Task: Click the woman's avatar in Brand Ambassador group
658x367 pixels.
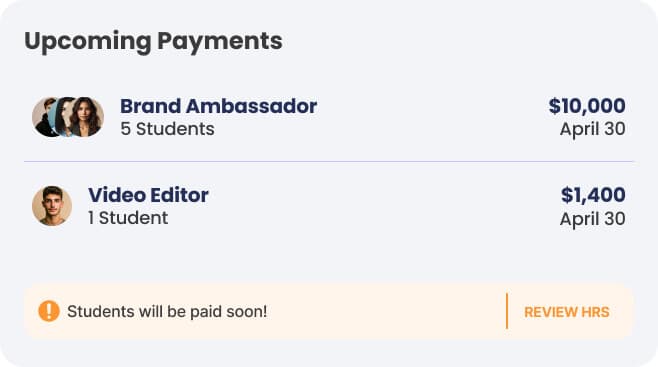Action: 86,117
